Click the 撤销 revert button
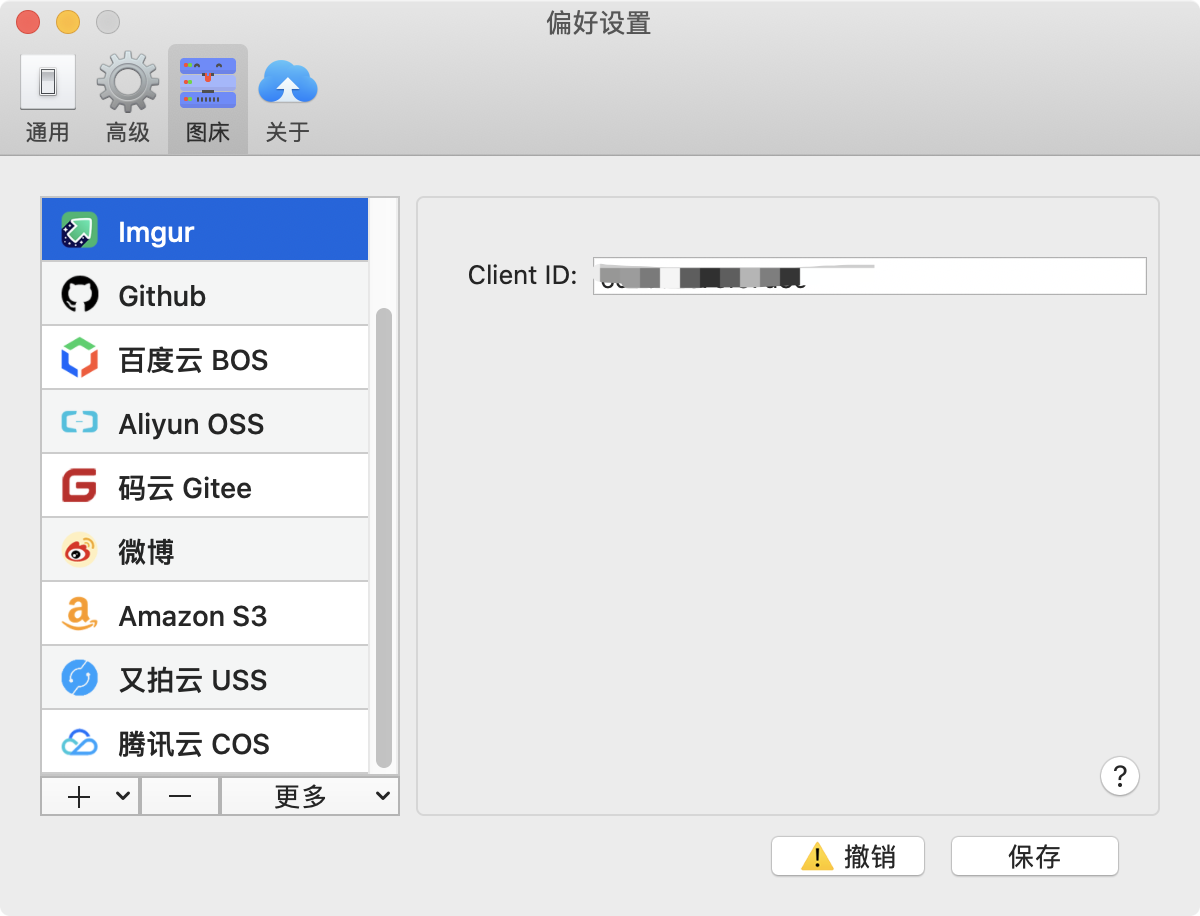 pos(848,856)
